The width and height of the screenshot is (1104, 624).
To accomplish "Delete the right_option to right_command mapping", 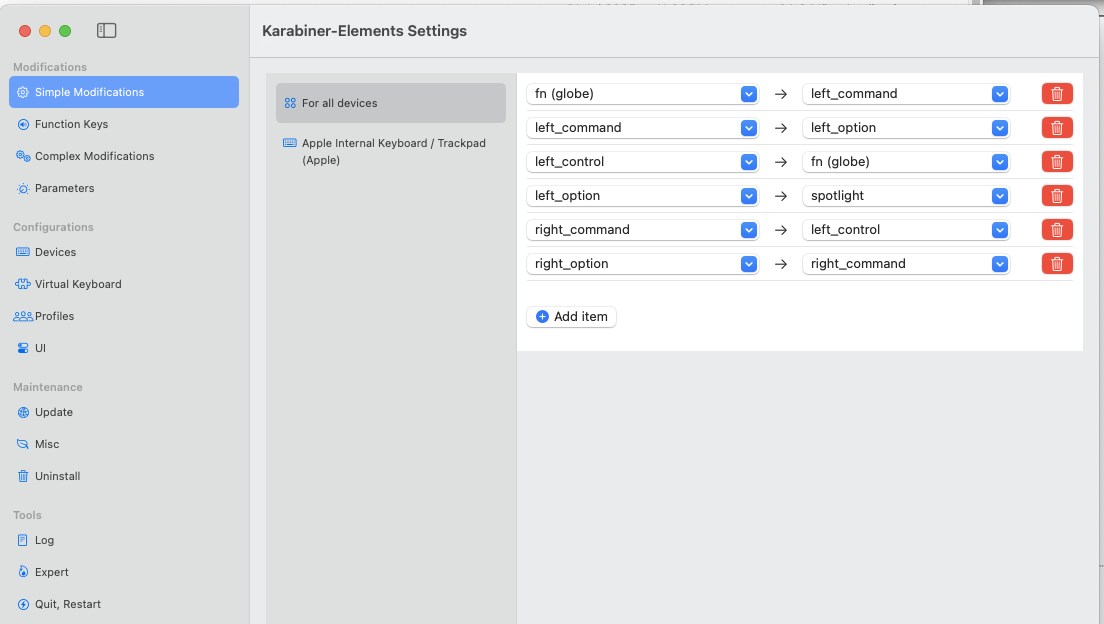I will pyautogui.click(x=1057, y=264).
